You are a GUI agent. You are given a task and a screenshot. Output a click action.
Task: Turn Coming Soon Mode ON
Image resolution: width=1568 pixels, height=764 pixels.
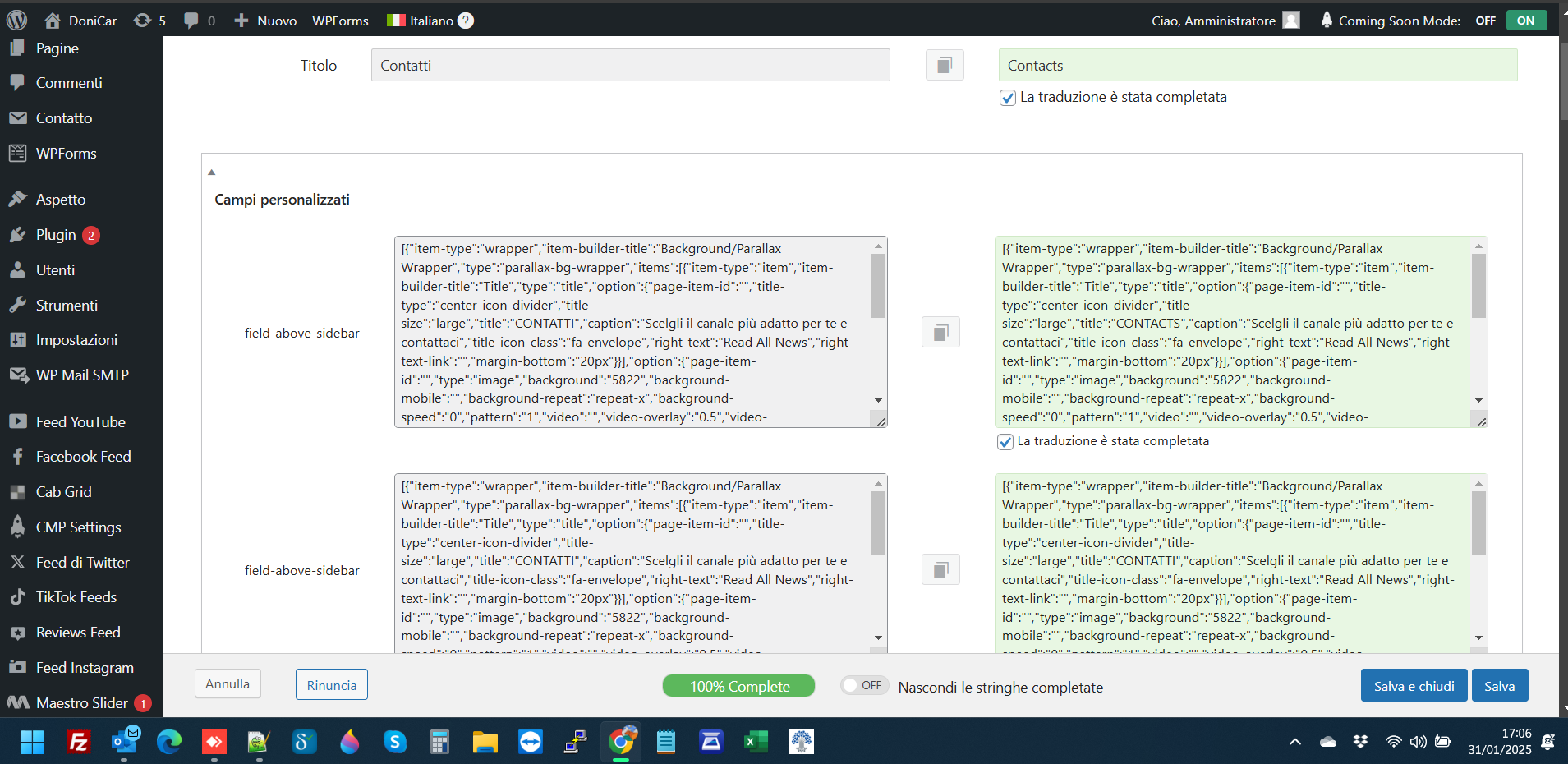tap(1526, 21)
